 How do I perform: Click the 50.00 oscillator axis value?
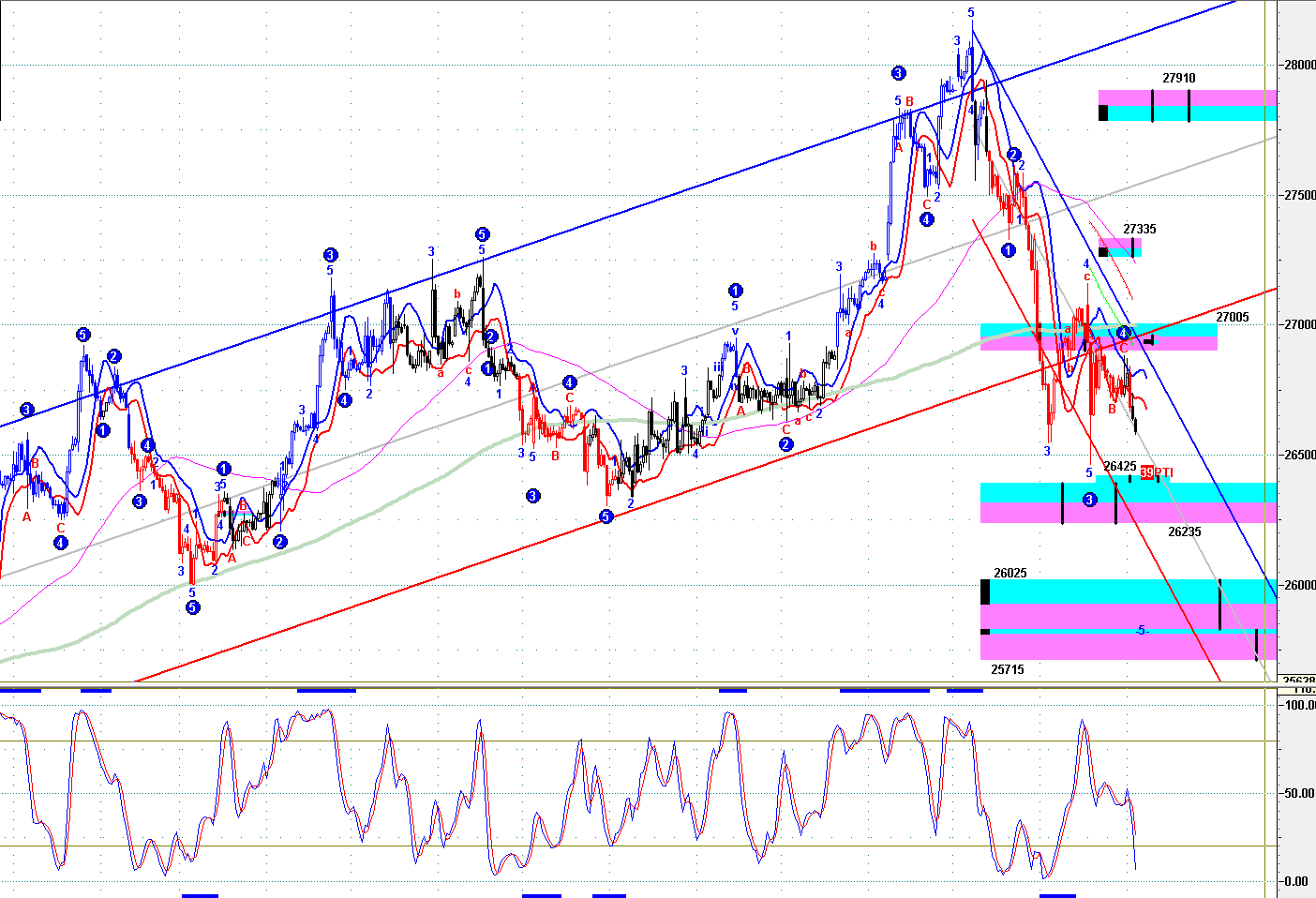[1301, 793]
